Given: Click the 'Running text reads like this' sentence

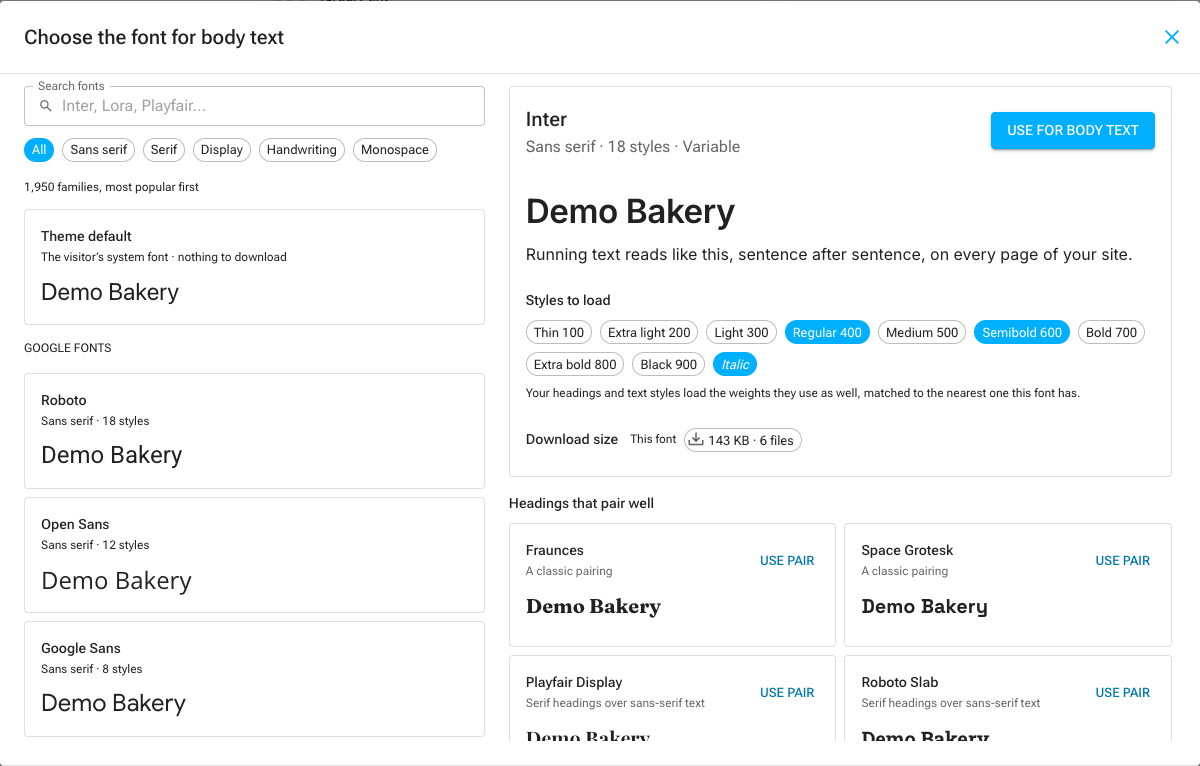Looking at the screenshot, I should tap(829, 254).
